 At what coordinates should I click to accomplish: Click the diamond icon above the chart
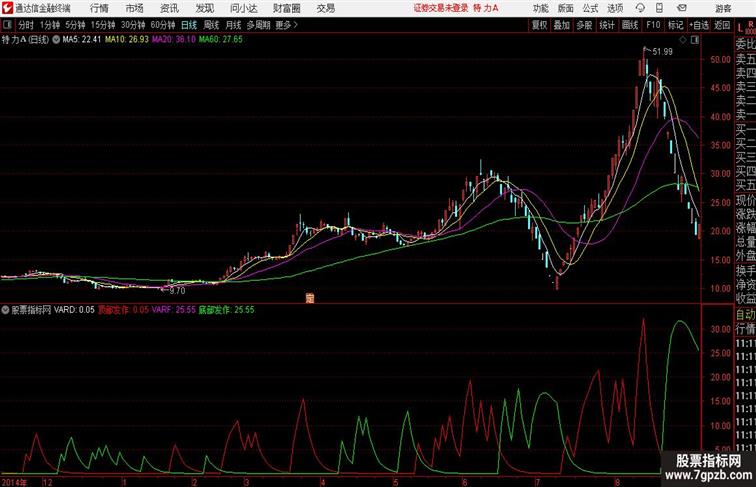(683, 40)
